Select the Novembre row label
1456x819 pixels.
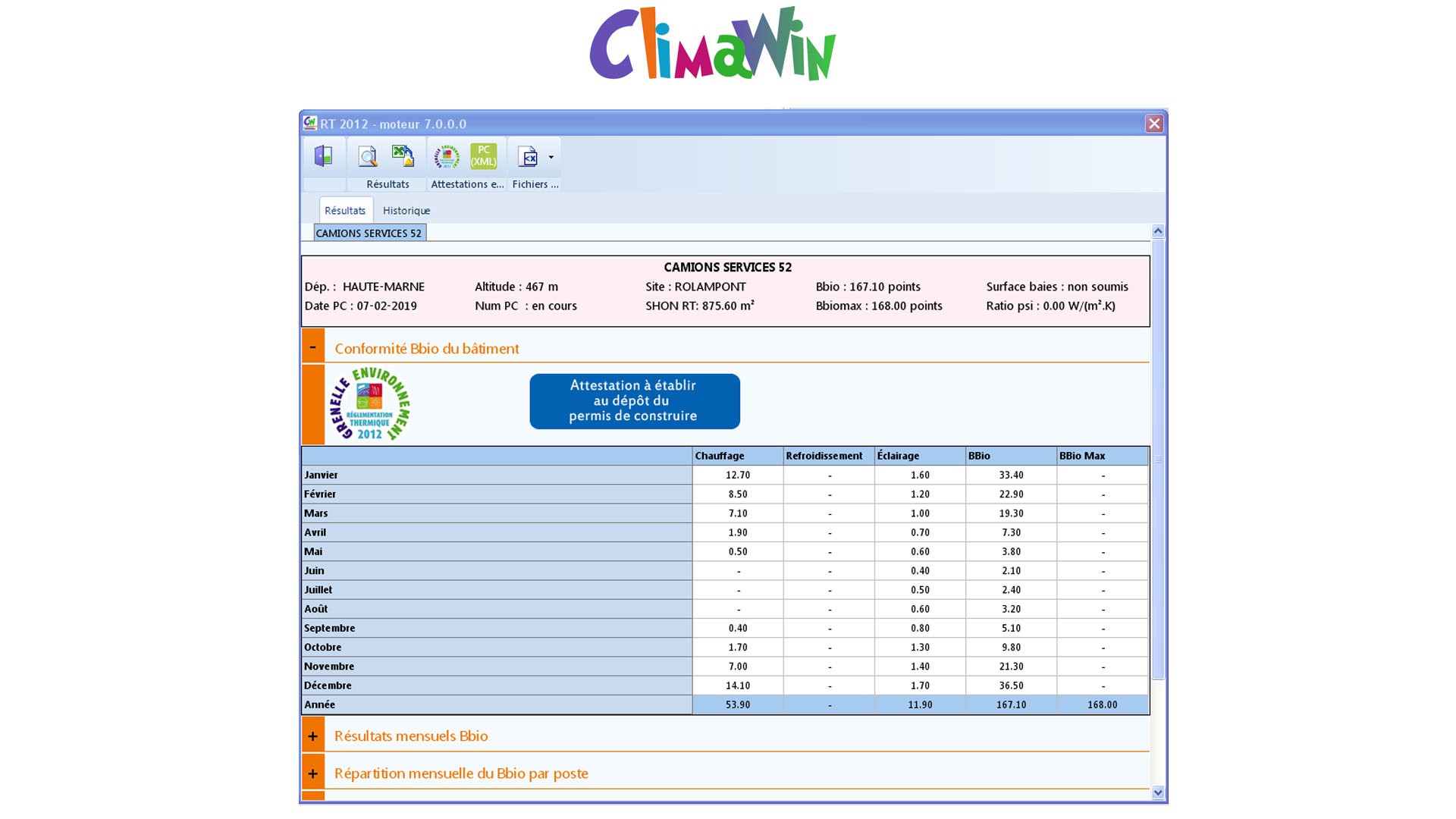pyautogui.click(x=497, y=666)
